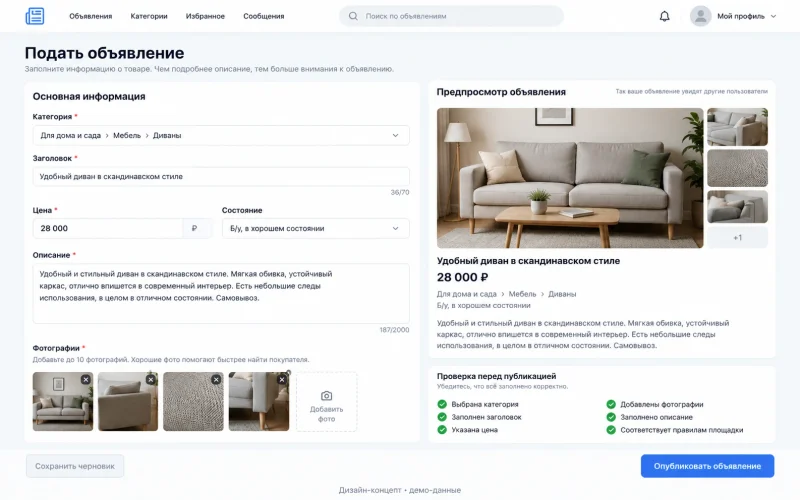
Task: Remove the fabric texture photo
Action: pos(216,380)
